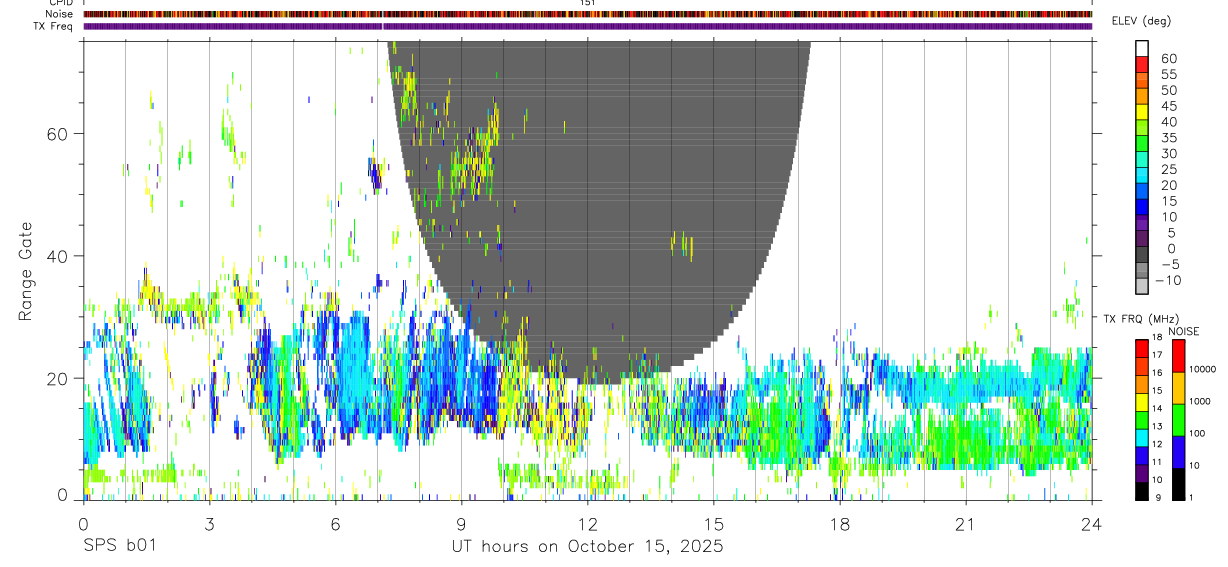Click the x-axis tick label "24" UT hours
1228x567 pixels.
pos(1091,524)
